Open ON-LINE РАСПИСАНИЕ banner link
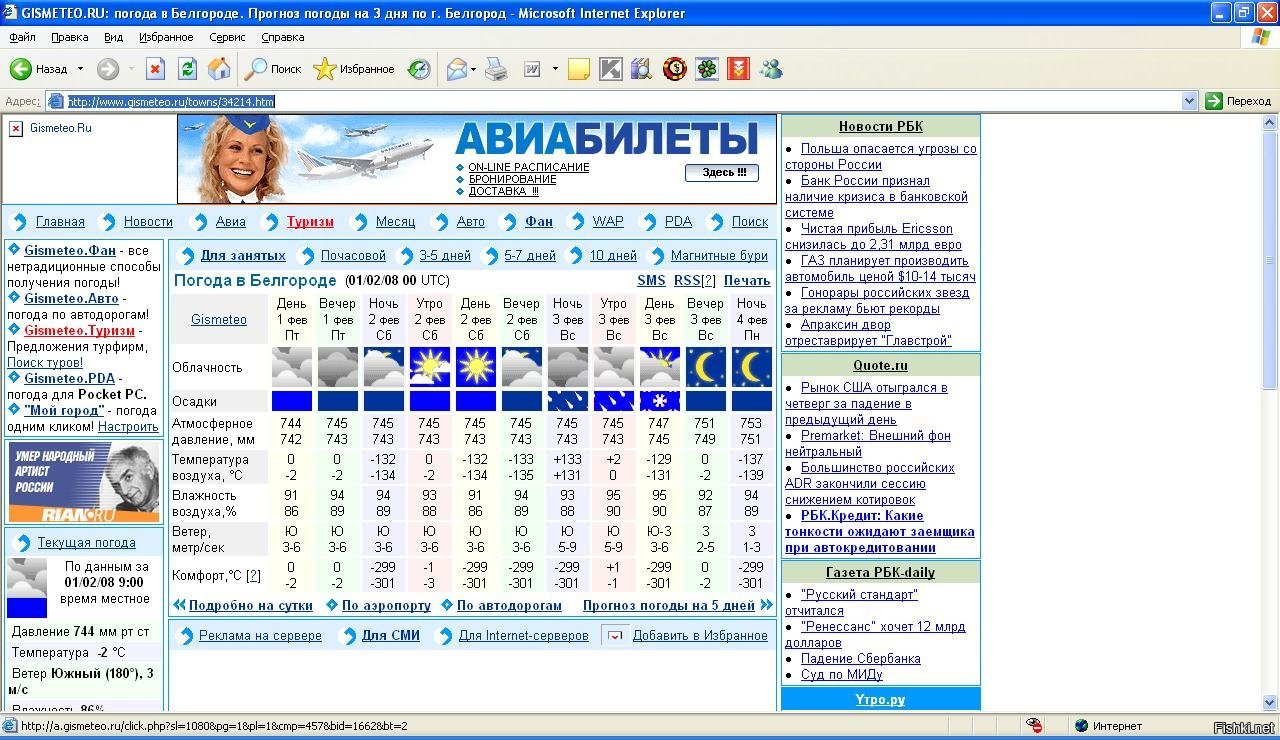Screen dimensions: 1280x740 point(529,167)
